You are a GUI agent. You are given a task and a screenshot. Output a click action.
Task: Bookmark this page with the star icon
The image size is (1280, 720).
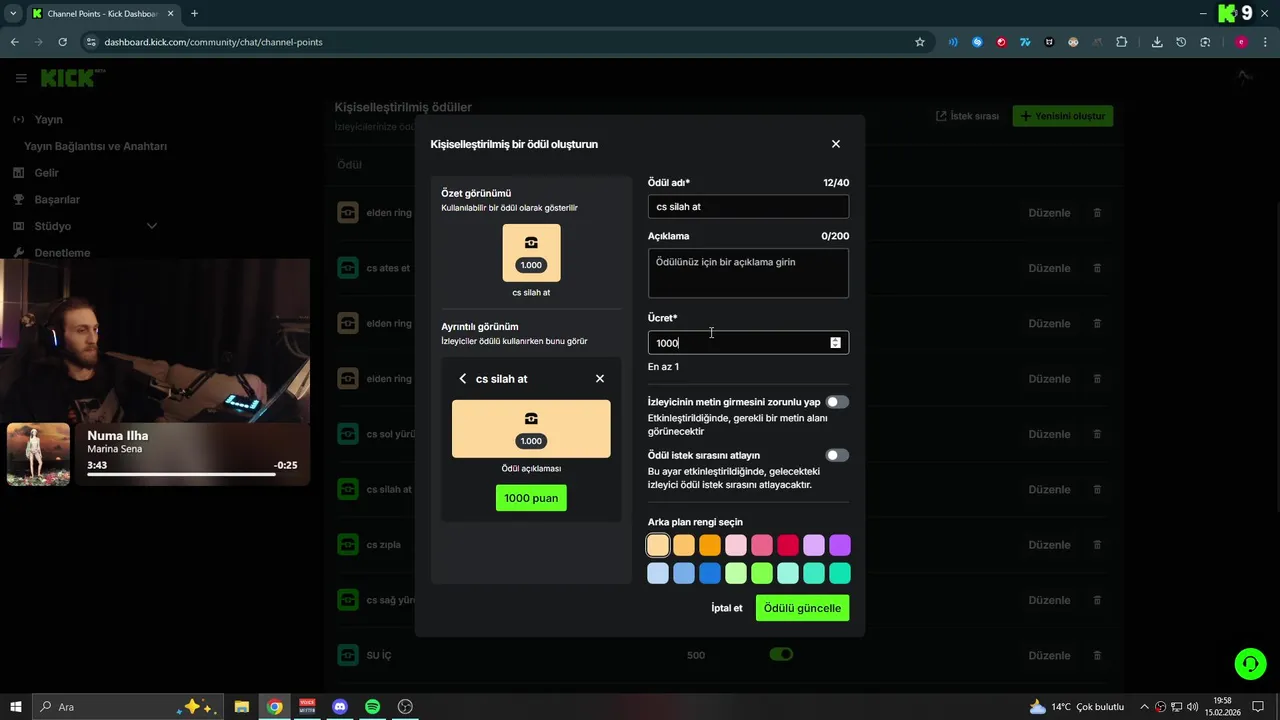pyautogui.click(x=920, y=42)
